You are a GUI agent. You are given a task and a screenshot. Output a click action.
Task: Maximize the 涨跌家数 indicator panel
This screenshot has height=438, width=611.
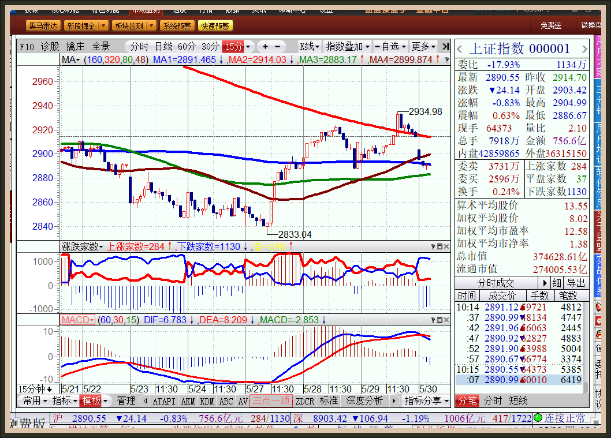click(440, 247)
